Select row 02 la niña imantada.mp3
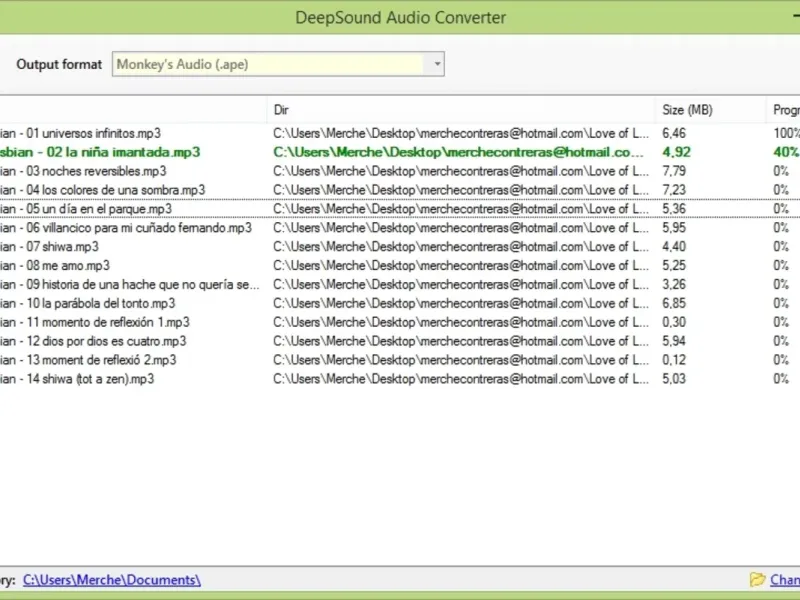This screenshot has width=800, height=600. [x=400, y=152]
